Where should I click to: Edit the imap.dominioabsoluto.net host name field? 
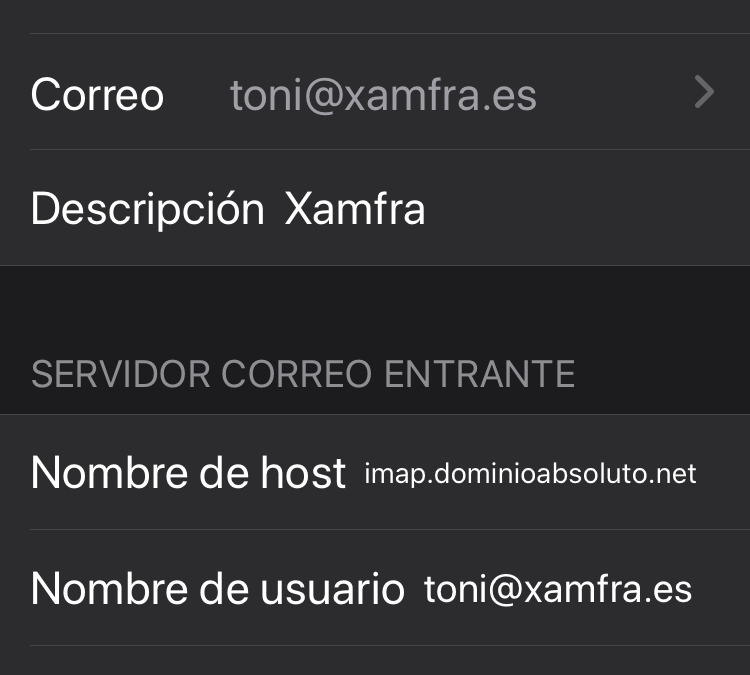[x=530, y=473]
